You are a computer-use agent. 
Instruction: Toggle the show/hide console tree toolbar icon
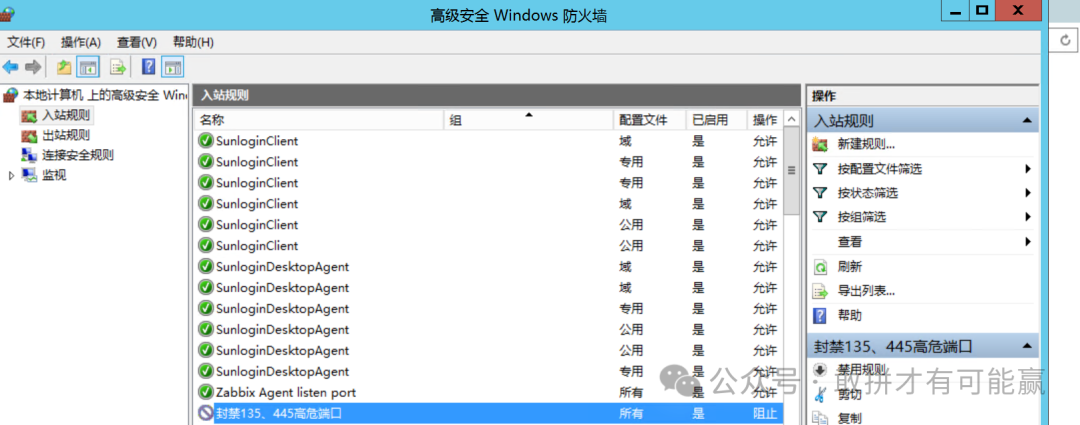pos(87,67)
